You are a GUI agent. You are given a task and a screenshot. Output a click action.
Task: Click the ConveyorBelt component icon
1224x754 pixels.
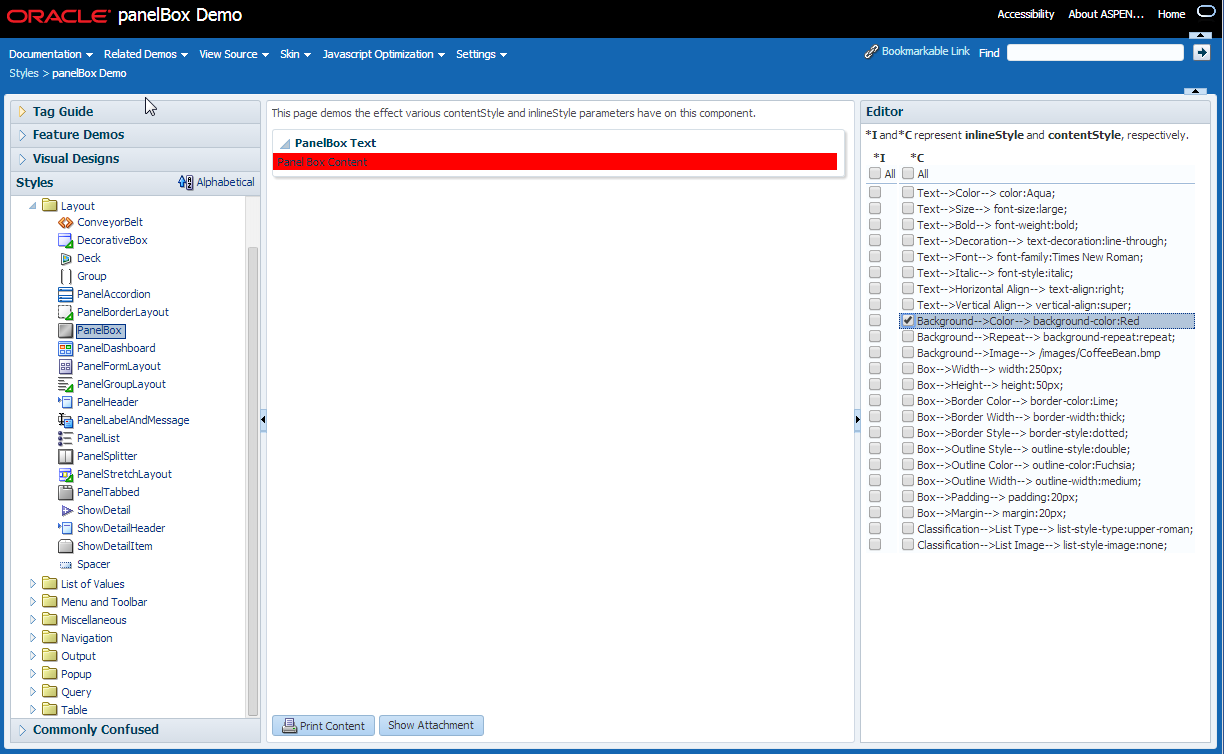66,222
